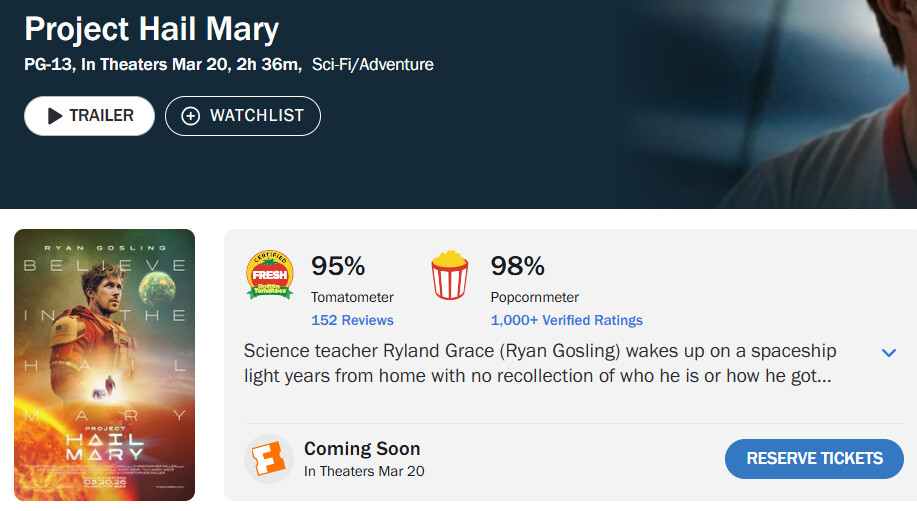The width and height of the screenshot is (917, 511).
Task: Click the truncated synopsis text
Action: pyautogui.click(x=540, y=364)
